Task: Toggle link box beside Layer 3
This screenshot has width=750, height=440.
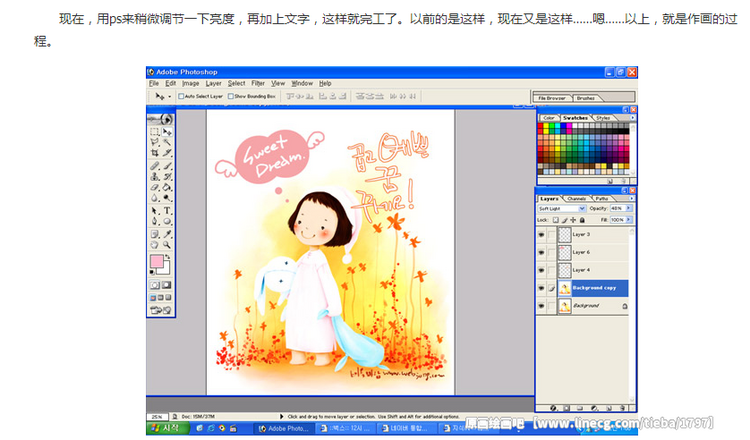Action: [x=551, y=235]
